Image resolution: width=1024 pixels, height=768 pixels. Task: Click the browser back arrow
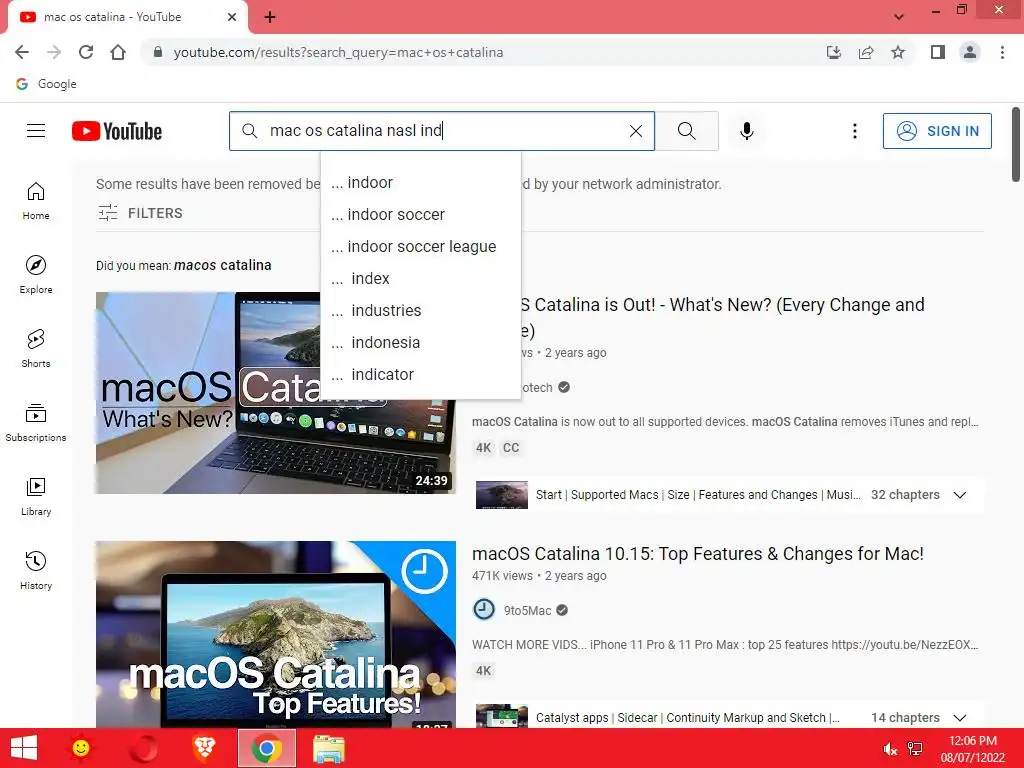point(22,52)
